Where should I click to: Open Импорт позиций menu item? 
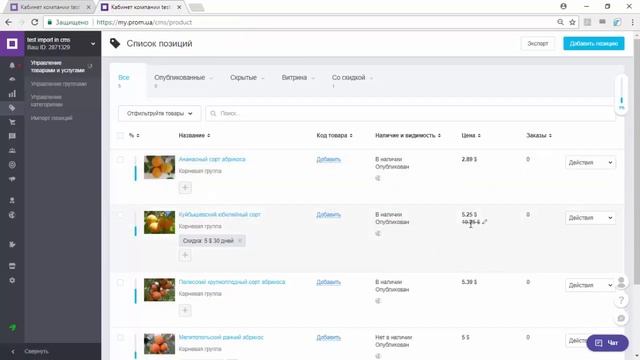[x=51, y=118]
